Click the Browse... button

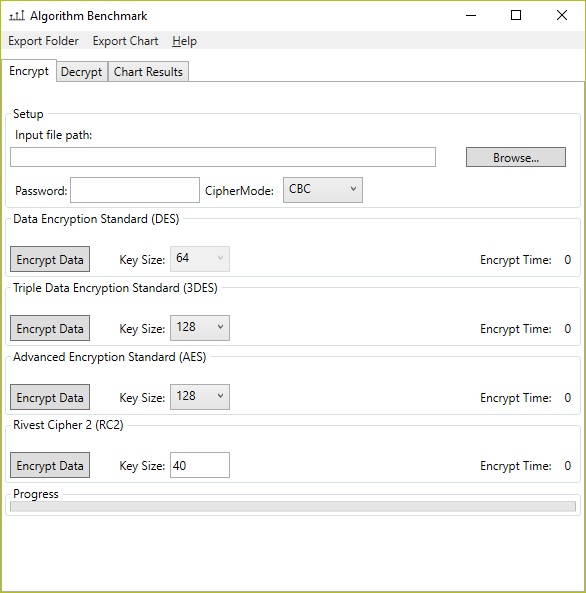click(516, 157)
